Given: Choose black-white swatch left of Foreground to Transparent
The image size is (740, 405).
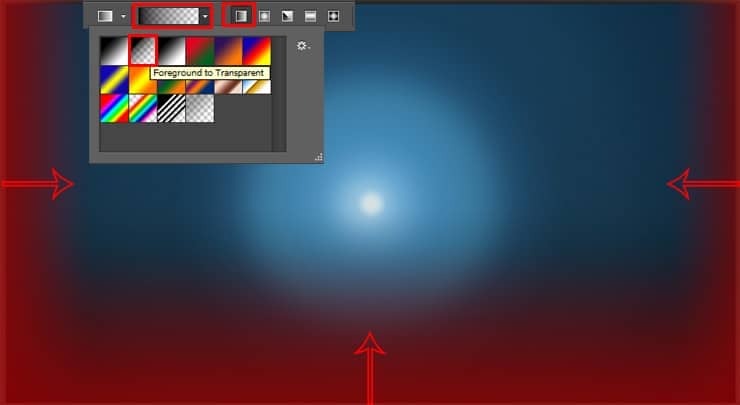Looking at the screenshot, I should point(114,51).
